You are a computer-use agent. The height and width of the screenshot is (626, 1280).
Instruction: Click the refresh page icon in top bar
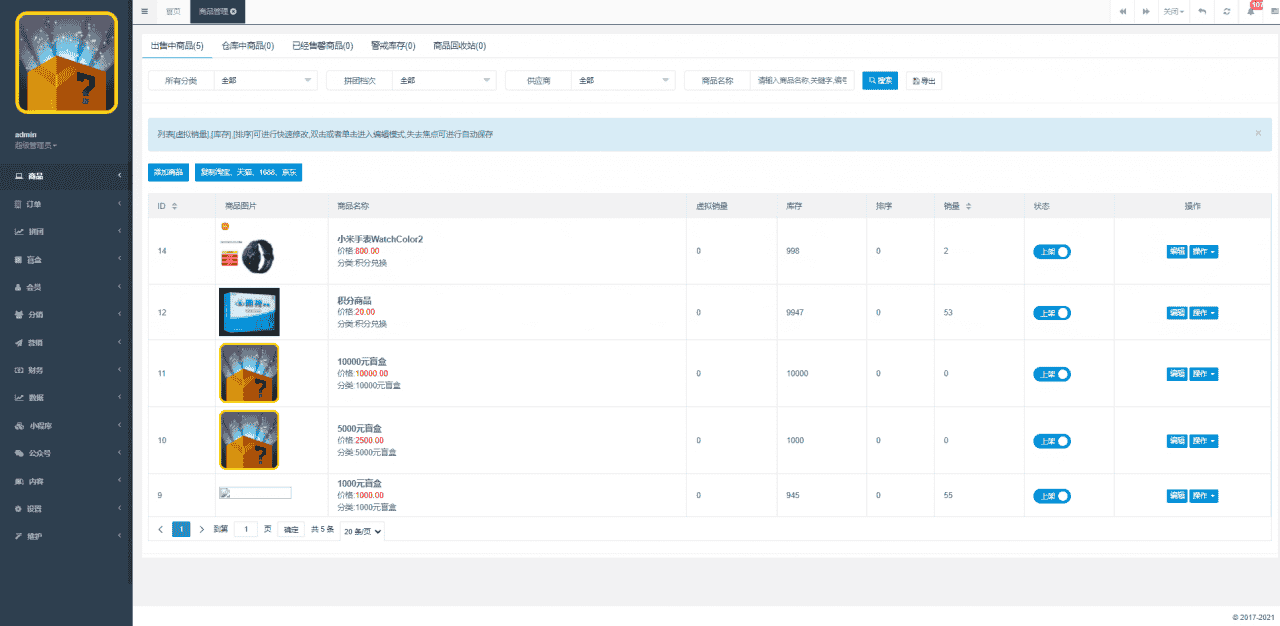click(1227, 11)
